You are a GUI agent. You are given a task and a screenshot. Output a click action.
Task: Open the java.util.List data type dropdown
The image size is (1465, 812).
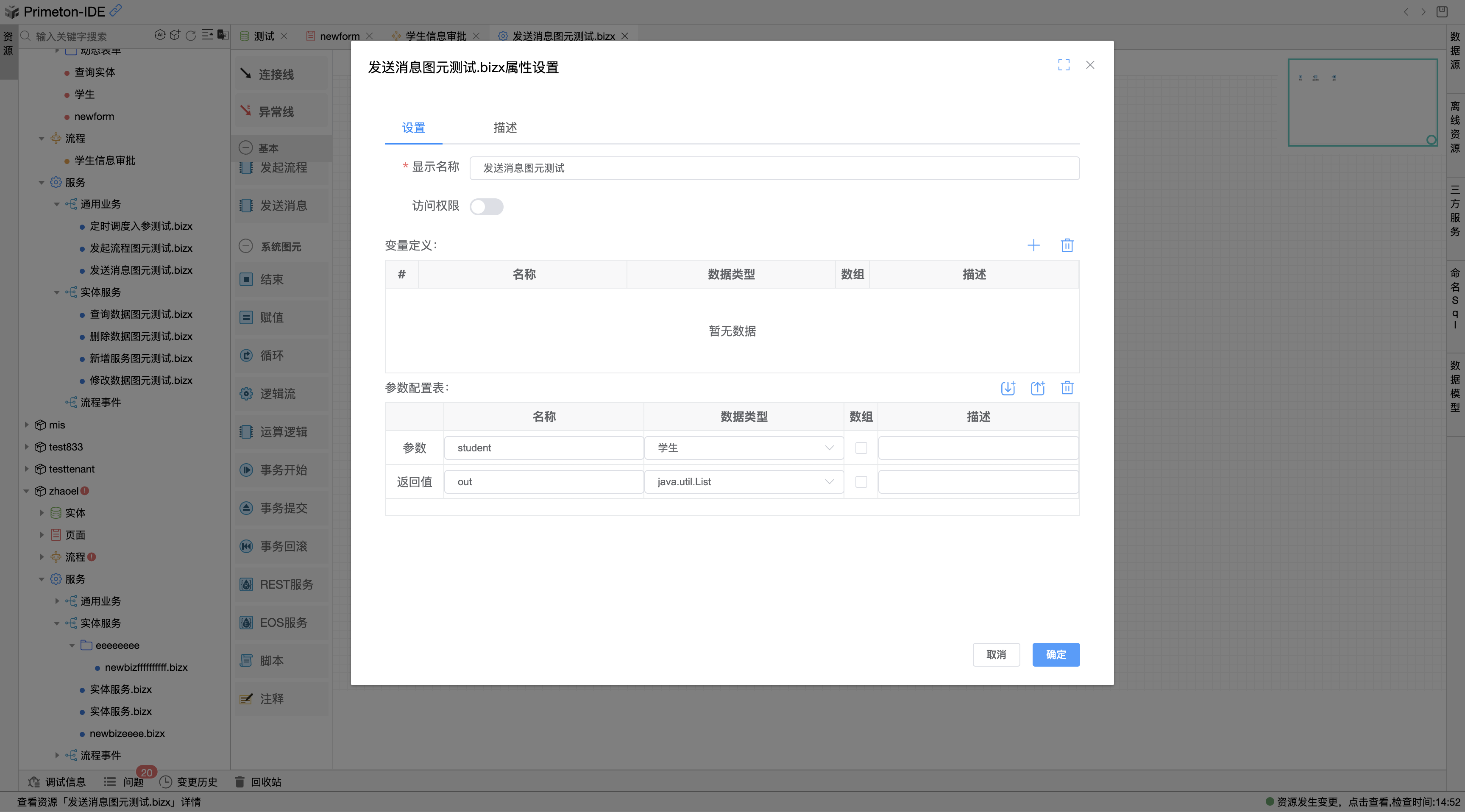(829, 481)
